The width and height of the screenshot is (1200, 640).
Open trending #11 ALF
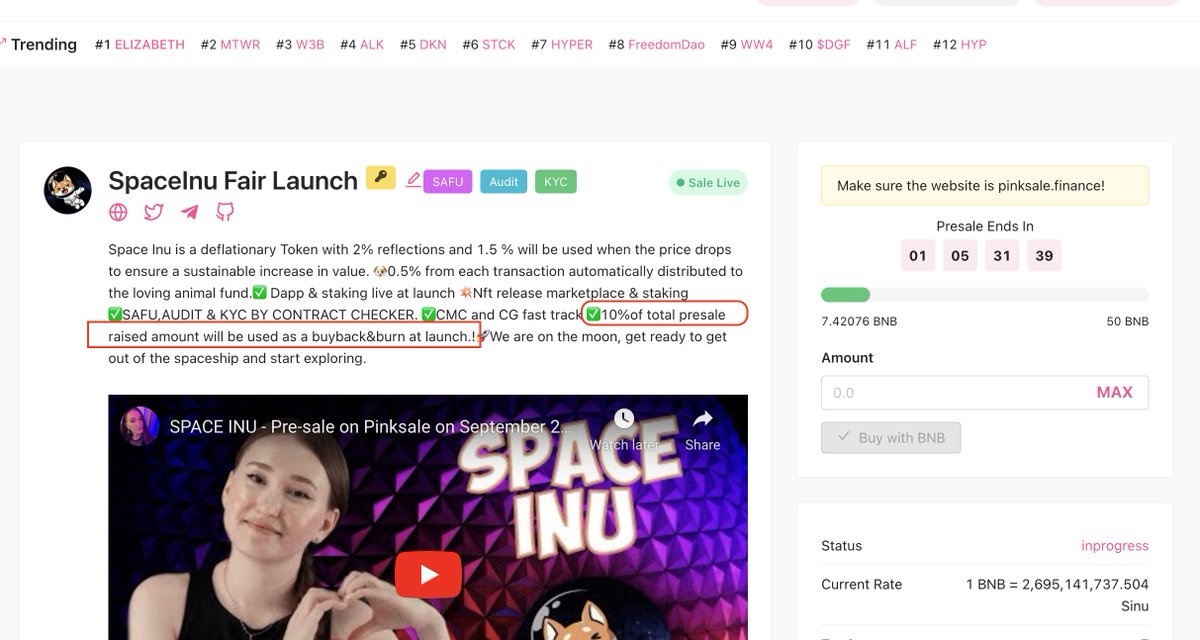click(892, 45)
